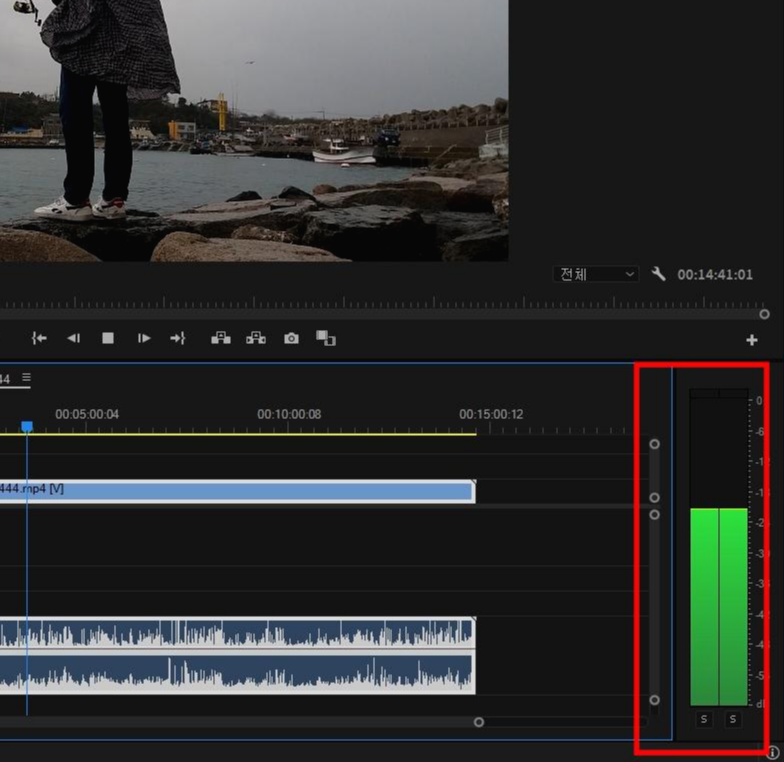Open the Comparison View icon

326,338
